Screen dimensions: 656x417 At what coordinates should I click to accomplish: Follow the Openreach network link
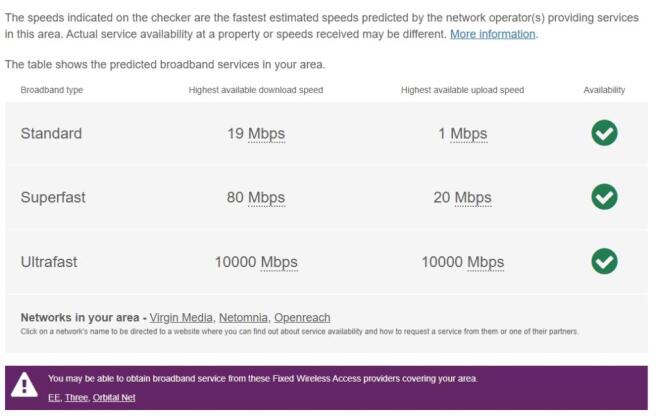(x=302, y=317)
